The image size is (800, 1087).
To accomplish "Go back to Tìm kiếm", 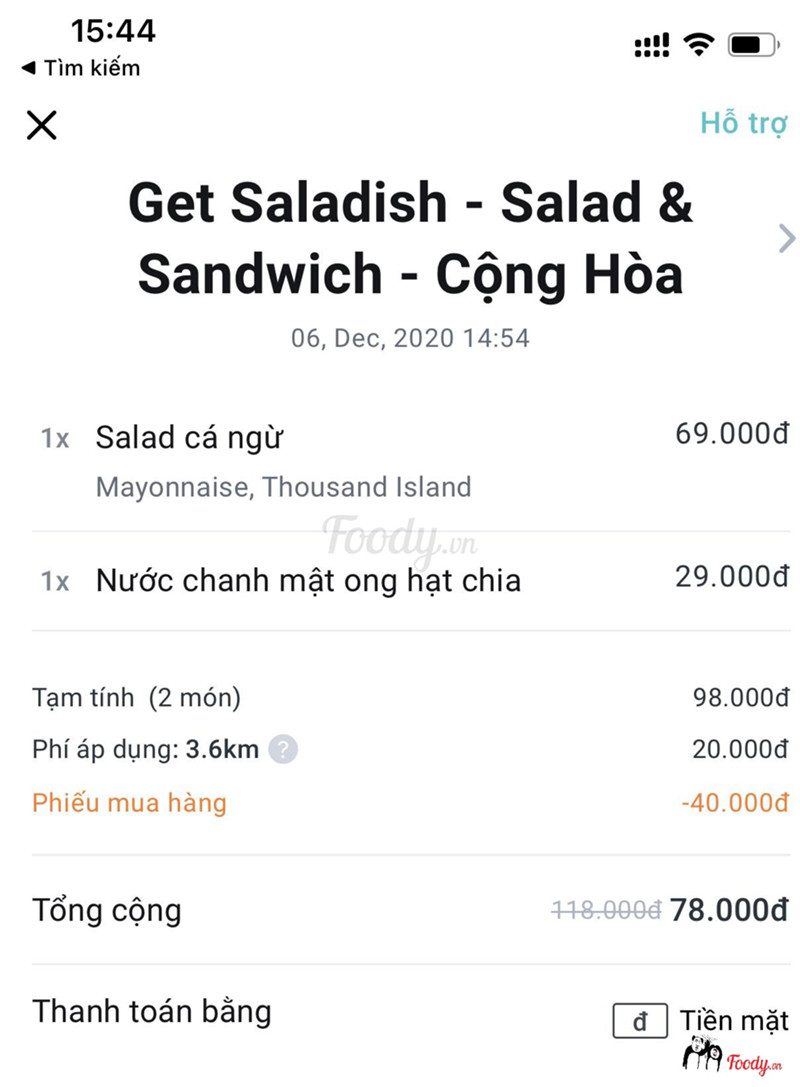I will (x=81, y=68).
